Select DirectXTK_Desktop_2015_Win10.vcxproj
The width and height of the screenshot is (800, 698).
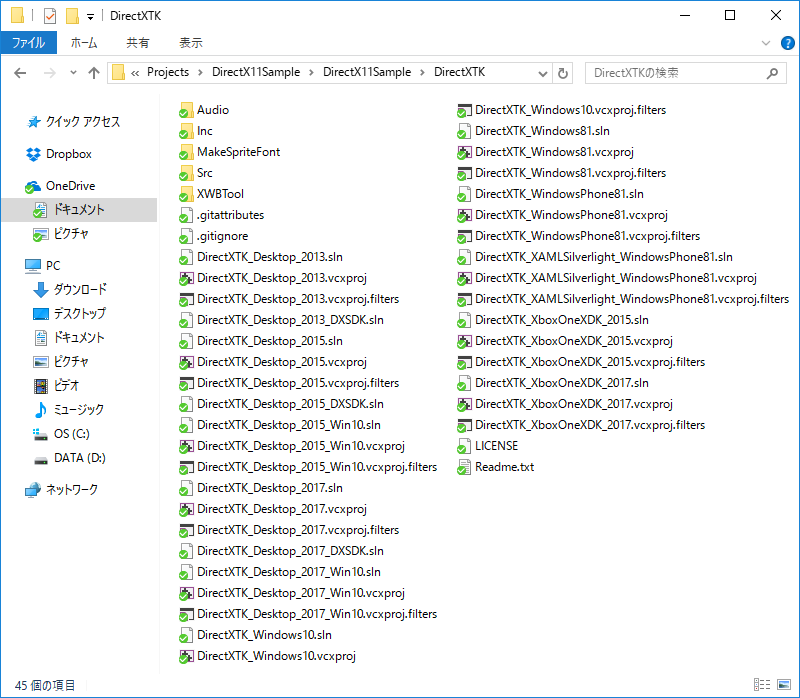[292, 446]
